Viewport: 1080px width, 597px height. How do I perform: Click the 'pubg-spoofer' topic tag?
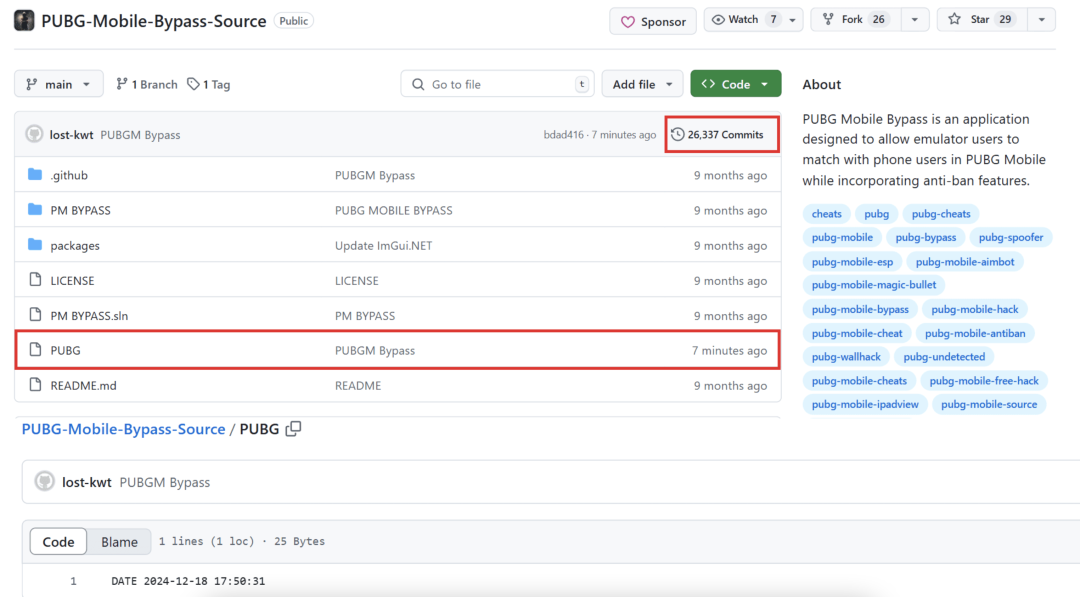tap(1010, 238)
